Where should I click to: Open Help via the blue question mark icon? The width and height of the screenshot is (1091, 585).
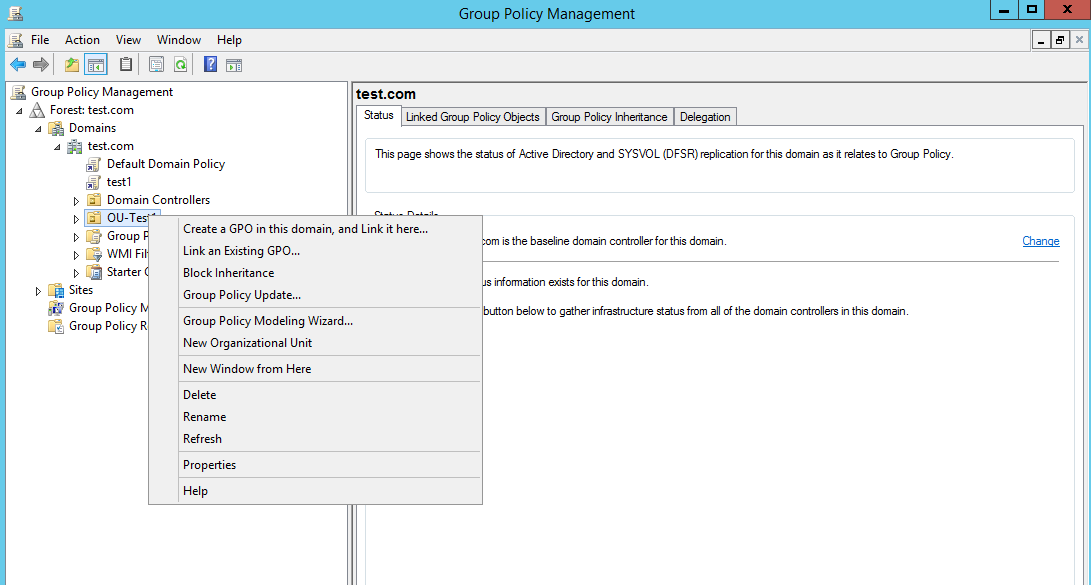210,65
